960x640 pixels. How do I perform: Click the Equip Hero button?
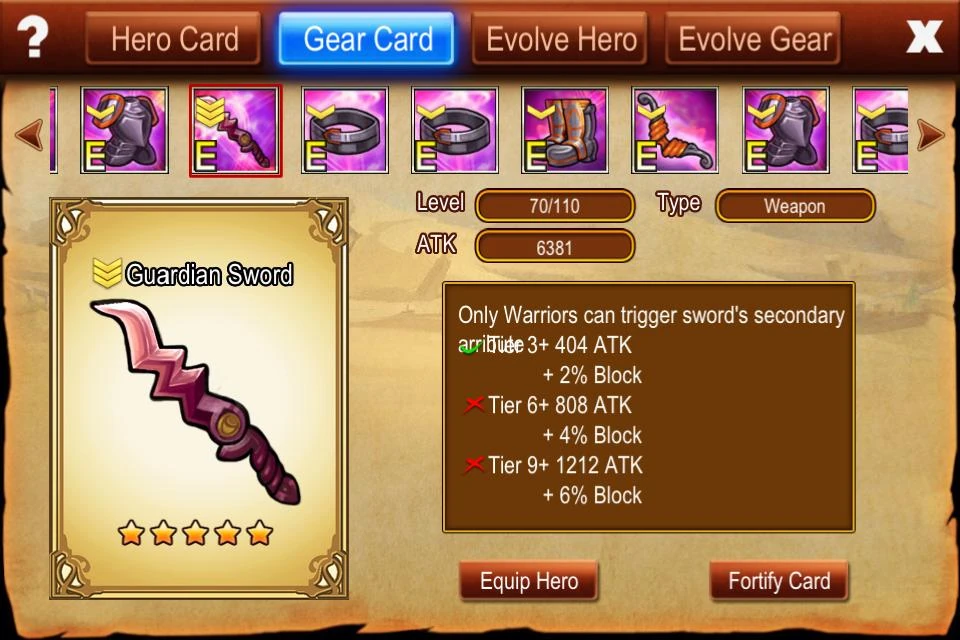coord(528,580)
